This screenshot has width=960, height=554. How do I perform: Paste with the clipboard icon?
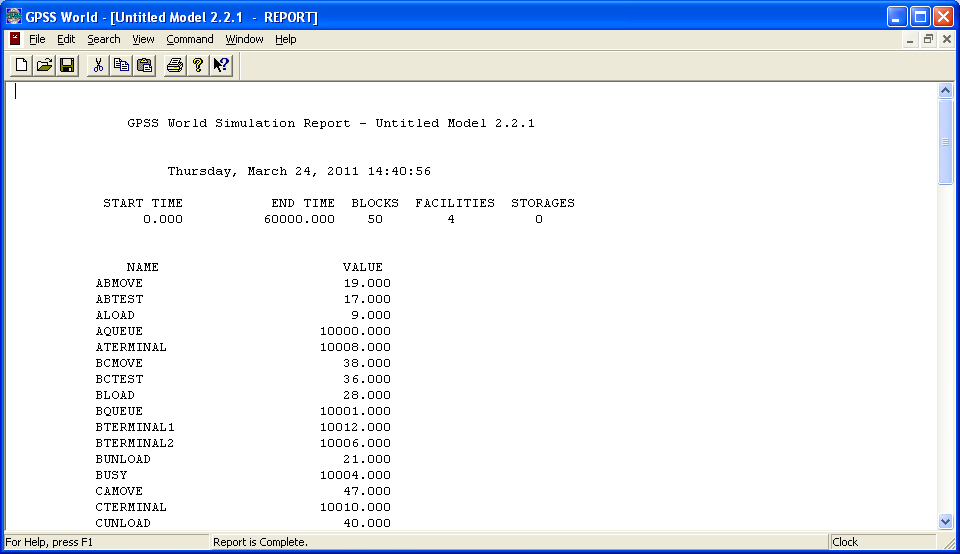coord(144,65)
